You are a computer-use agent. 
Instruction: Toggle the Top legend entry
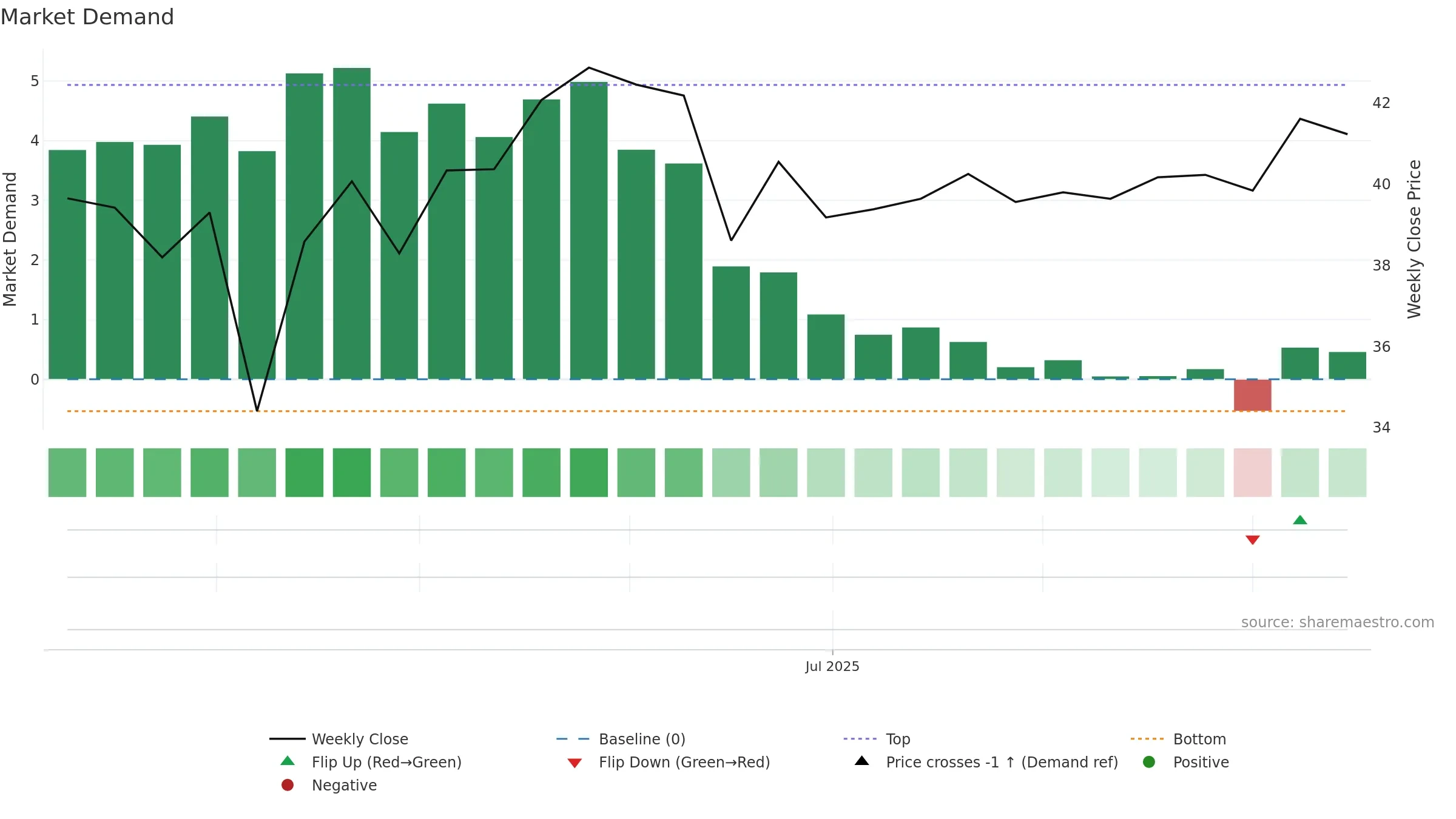877,739
